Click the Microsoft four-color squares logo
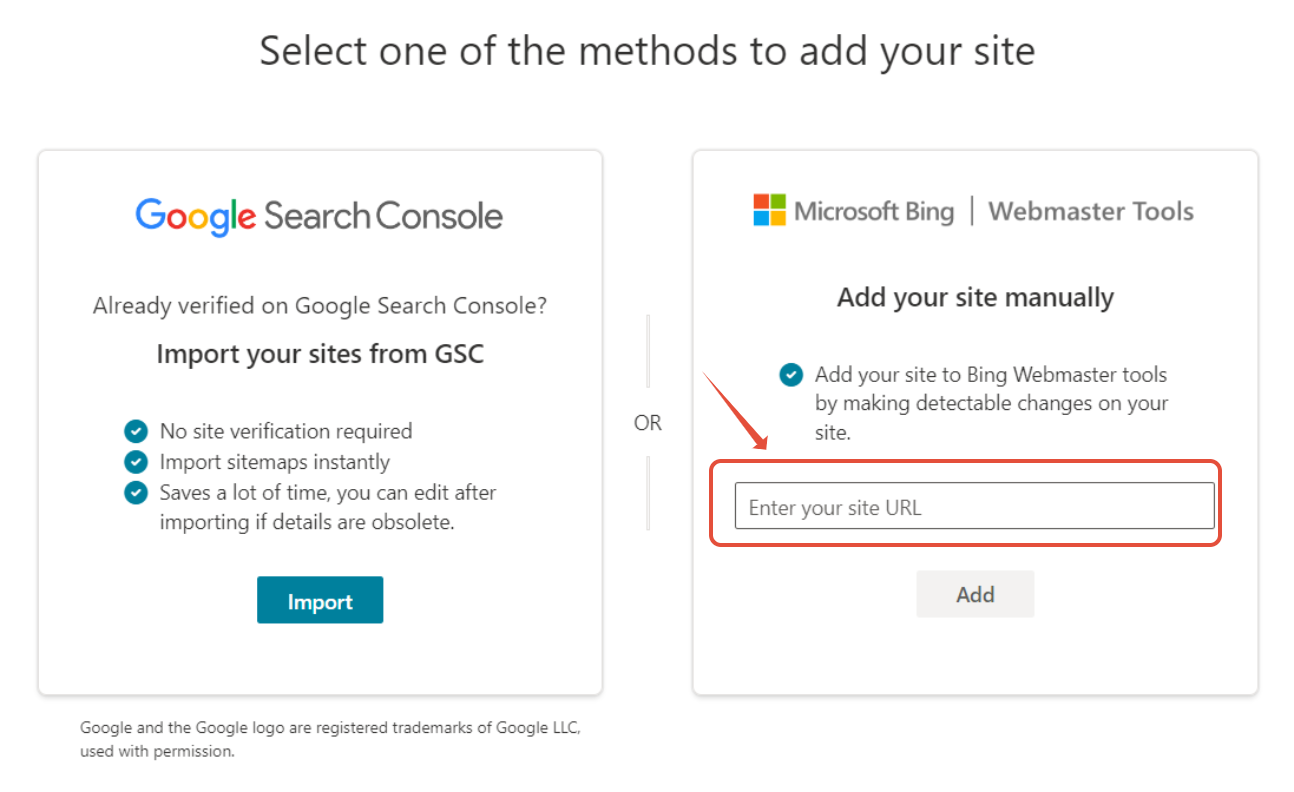1294x792 pixels. pos(770,210)
